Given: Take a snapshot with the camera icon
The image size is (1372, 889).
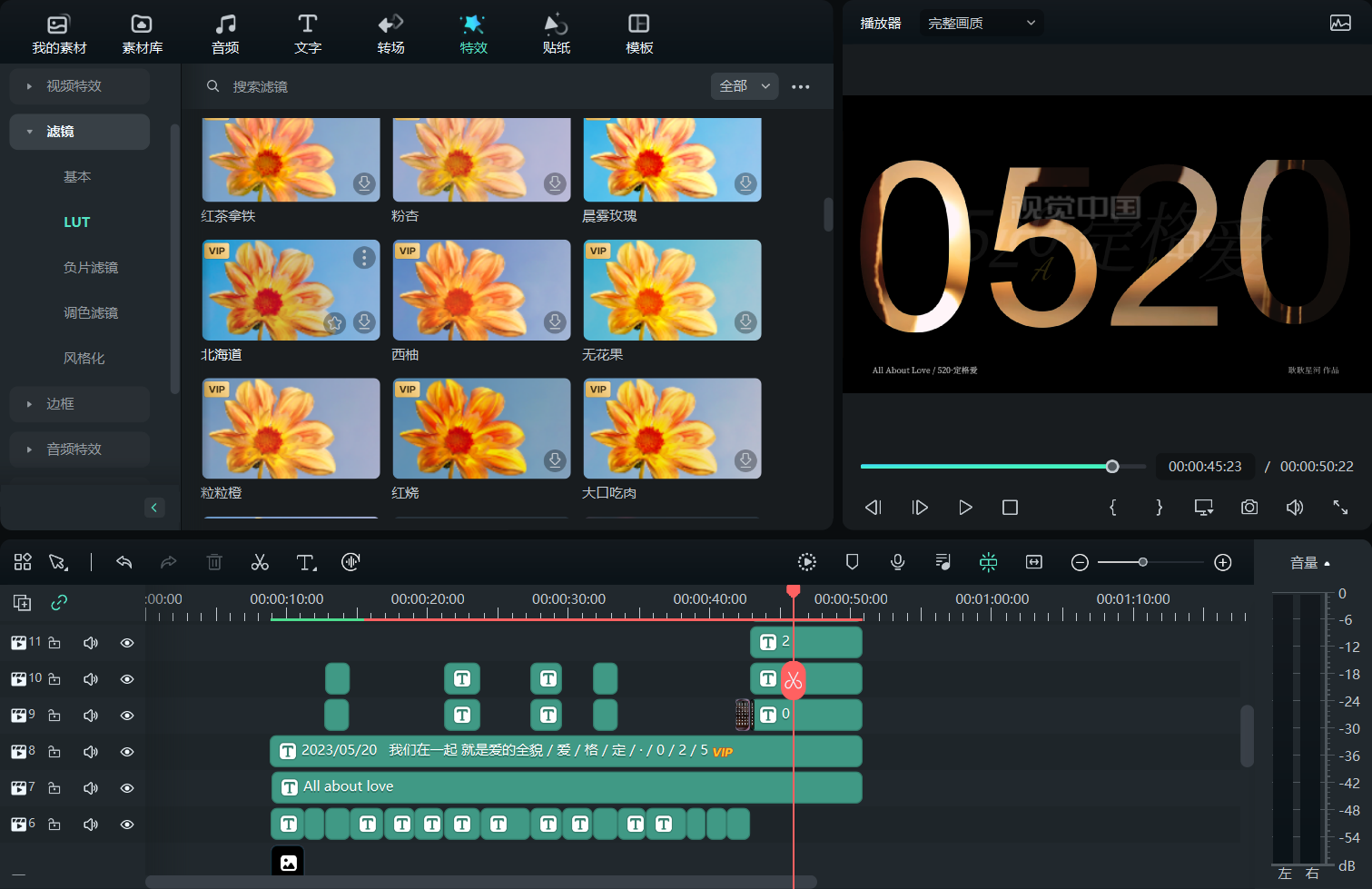Looking at the screenshot, I should click(x=1249, y=508).
